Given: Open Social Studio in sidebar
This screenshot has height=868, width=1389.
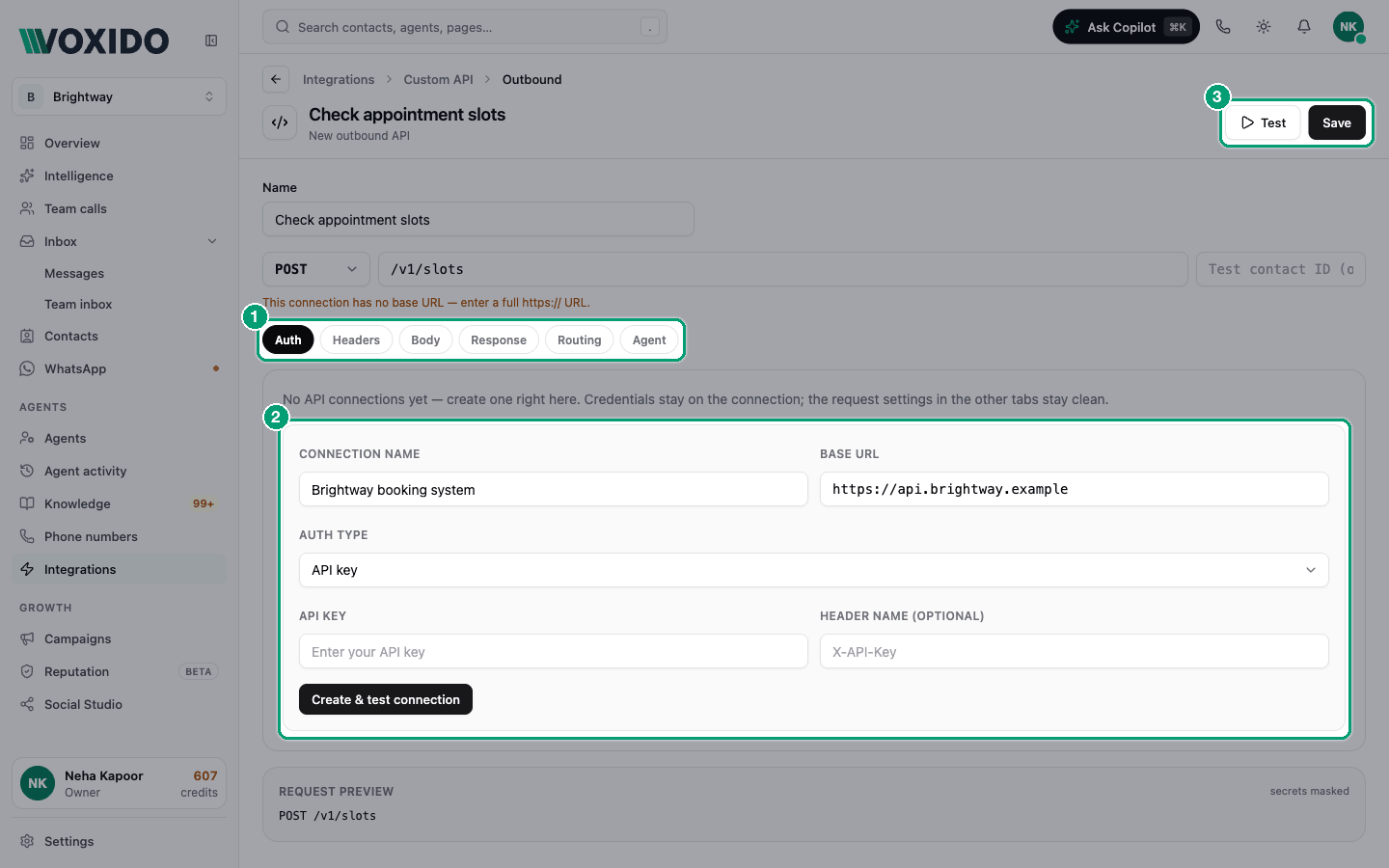Looking at the screenshot, I should [119, 704].
